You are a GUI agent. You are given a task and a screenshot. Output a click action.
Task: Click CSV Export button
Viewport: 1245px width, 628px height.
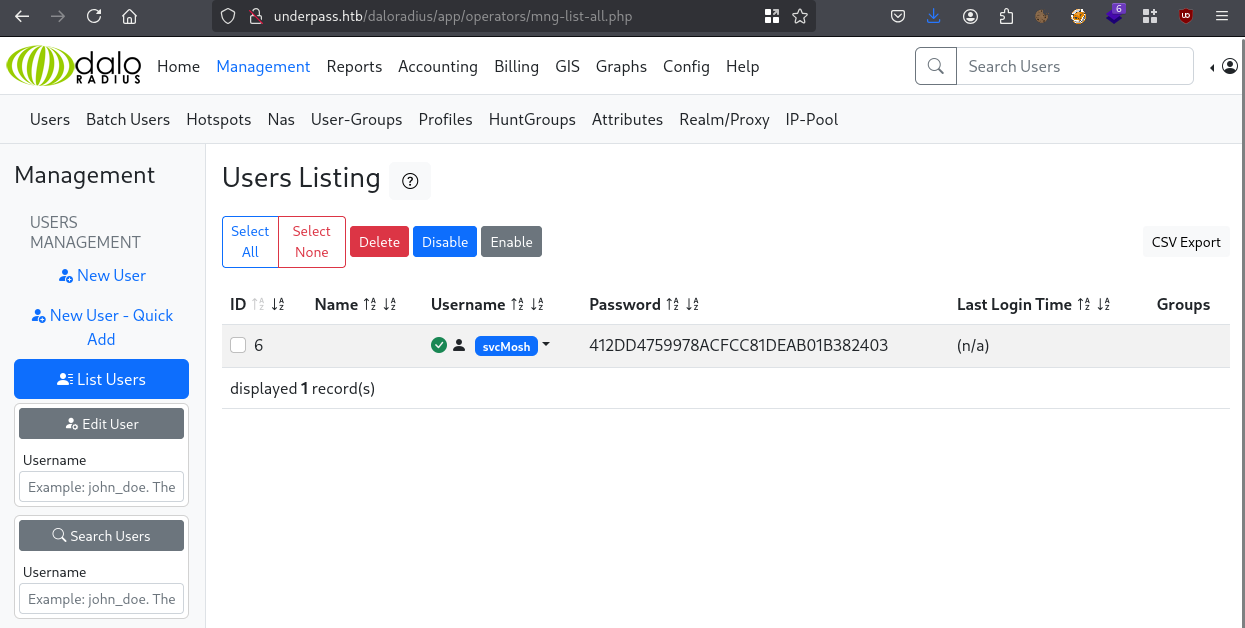[x=1186, y=242]
